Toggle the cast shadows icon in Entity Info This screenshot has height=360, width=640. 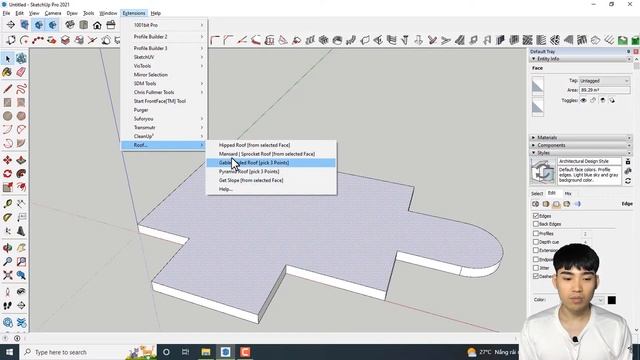click(612, 100)
